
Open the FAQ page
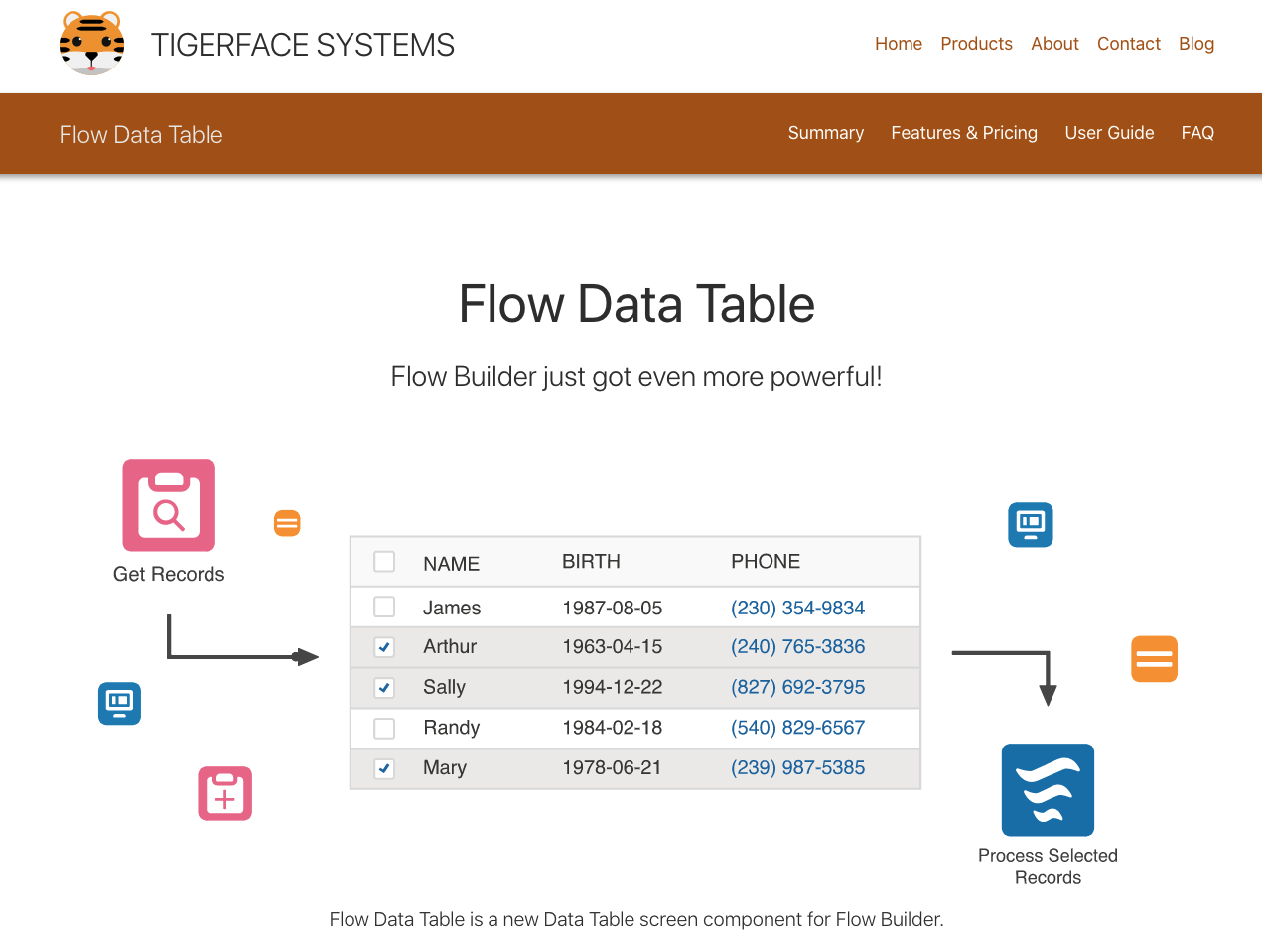pyautogui.click(x=1197, y=133)
